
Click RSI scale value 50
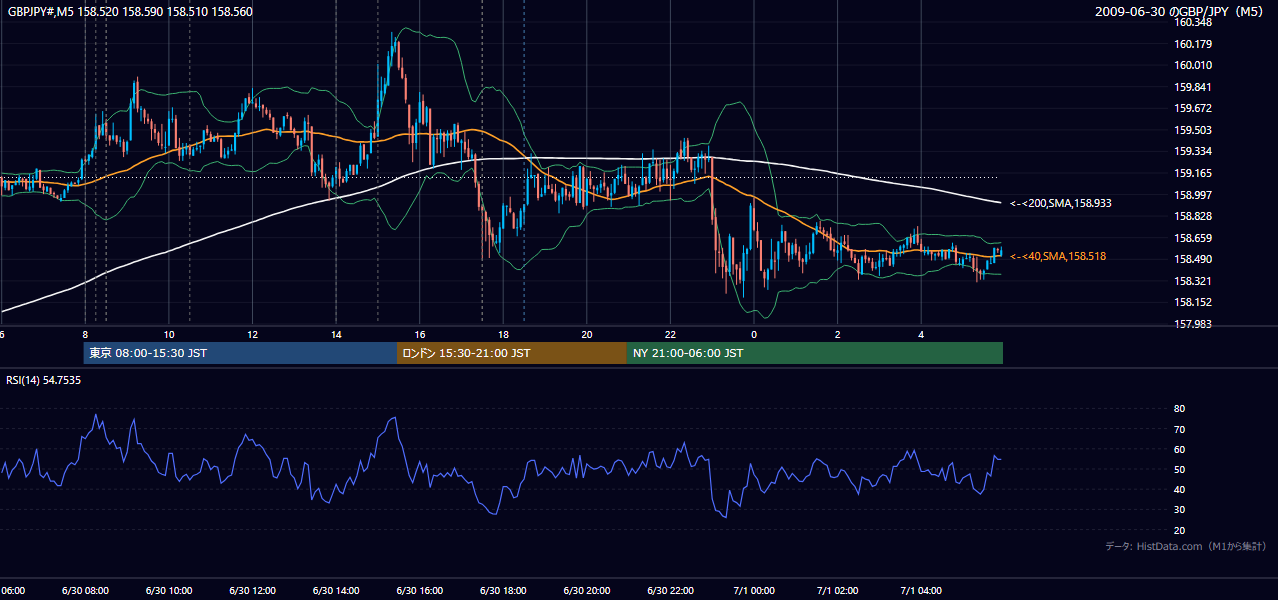pyautogui.click(x=1180, y=469)
